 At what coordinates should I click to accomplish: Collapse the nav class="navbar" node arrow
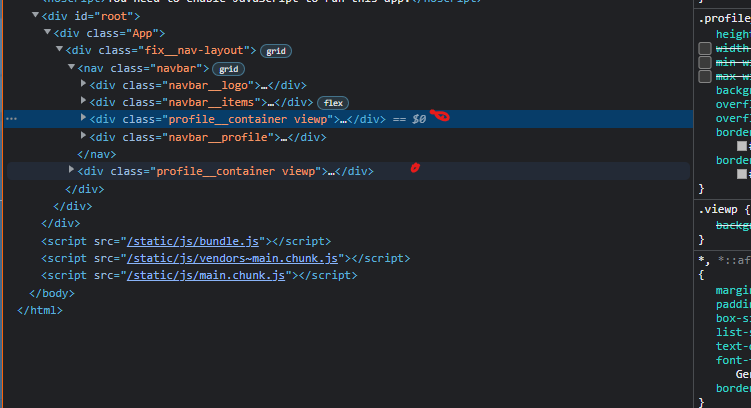(71, 67)
